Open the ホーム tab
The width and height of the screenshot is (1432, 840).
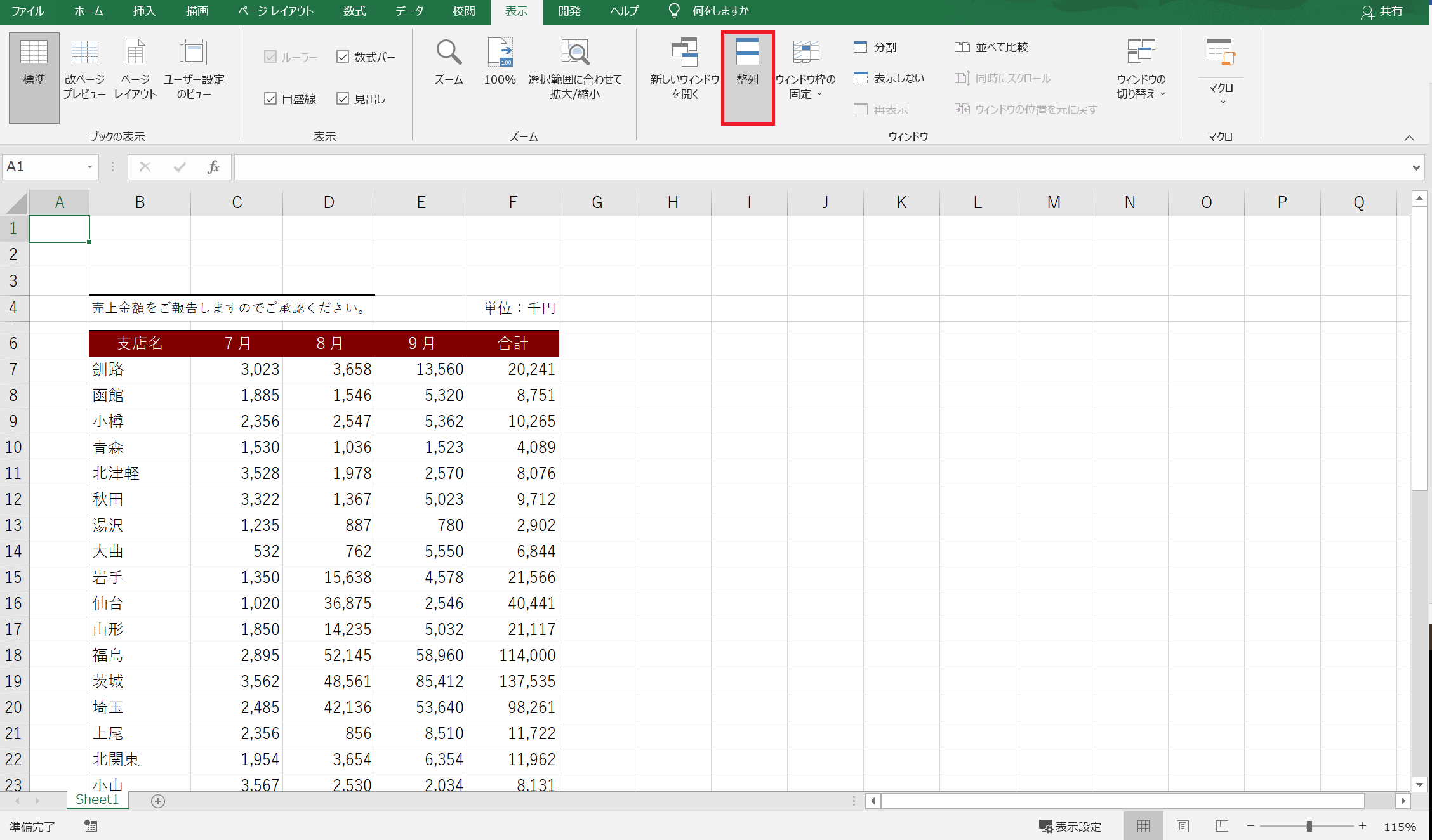(89, 11)
